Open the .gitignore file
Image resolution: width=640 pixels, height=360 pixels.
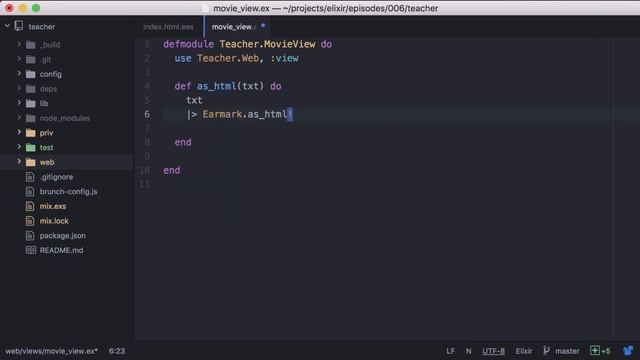56,177
